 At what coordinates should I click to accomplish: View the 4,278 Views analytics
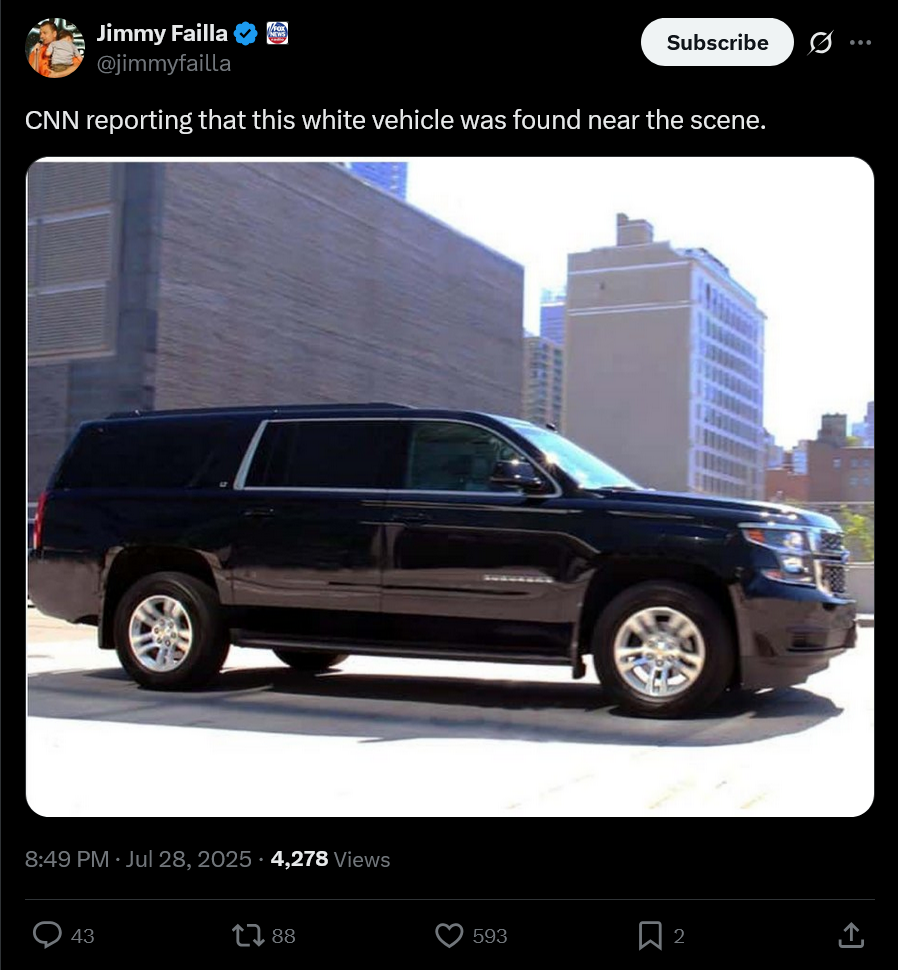coord(330,859)
